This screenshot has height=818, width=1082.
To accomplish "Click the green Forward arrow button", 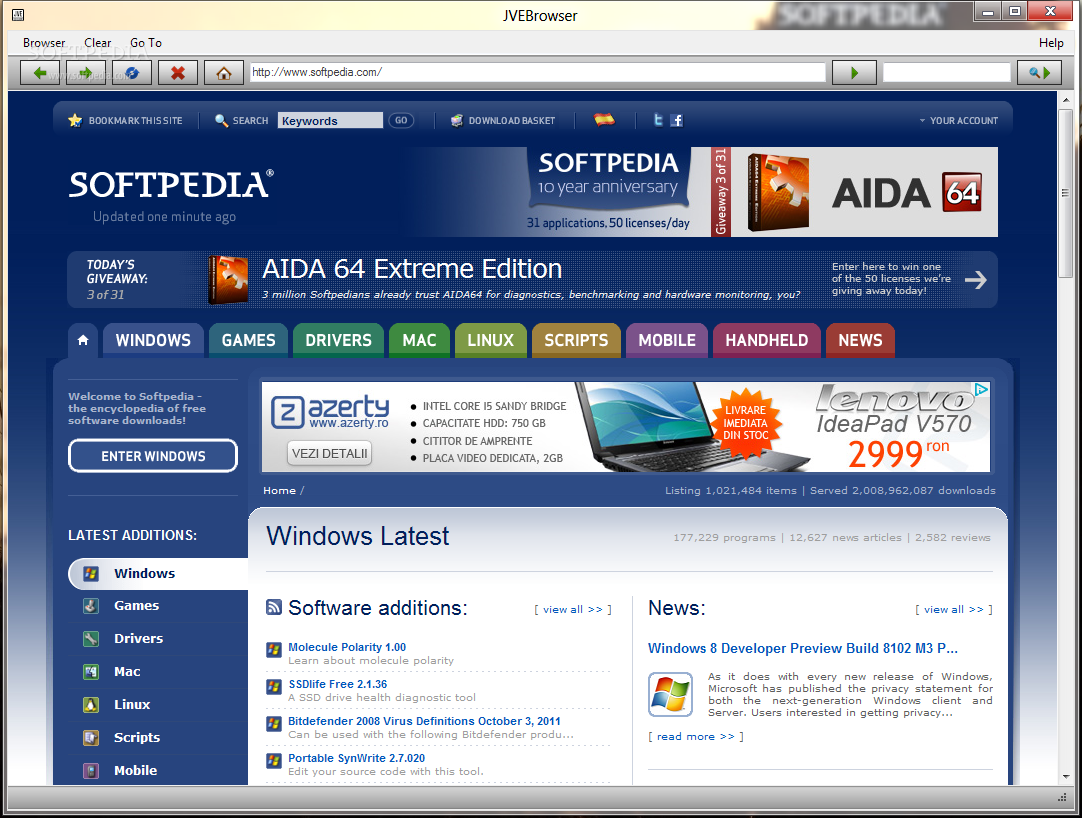I will (x=86, y=72).
